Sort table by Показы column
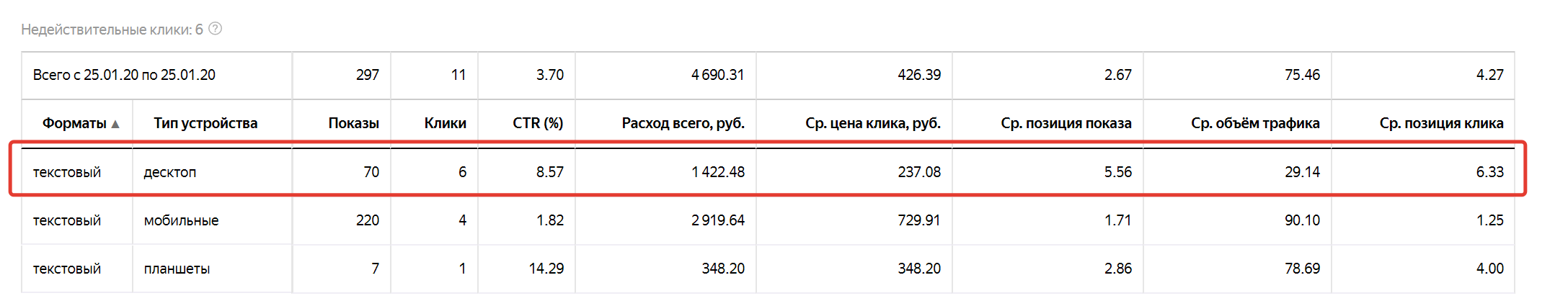 [x=353, y=123]
